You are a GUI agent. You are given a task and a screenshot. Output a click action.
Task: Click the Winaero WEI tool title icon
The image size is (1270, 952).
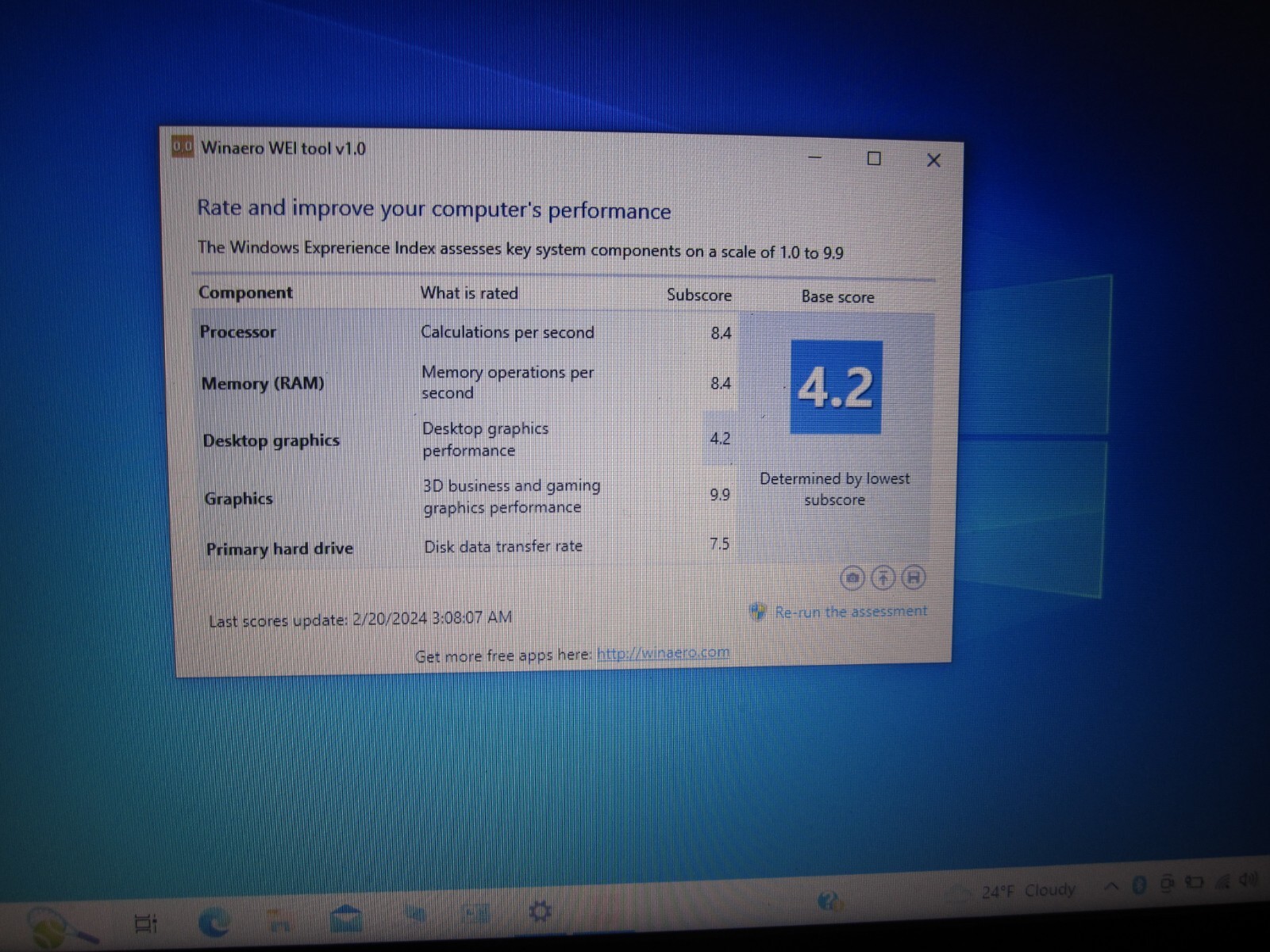tap(183, 147)
